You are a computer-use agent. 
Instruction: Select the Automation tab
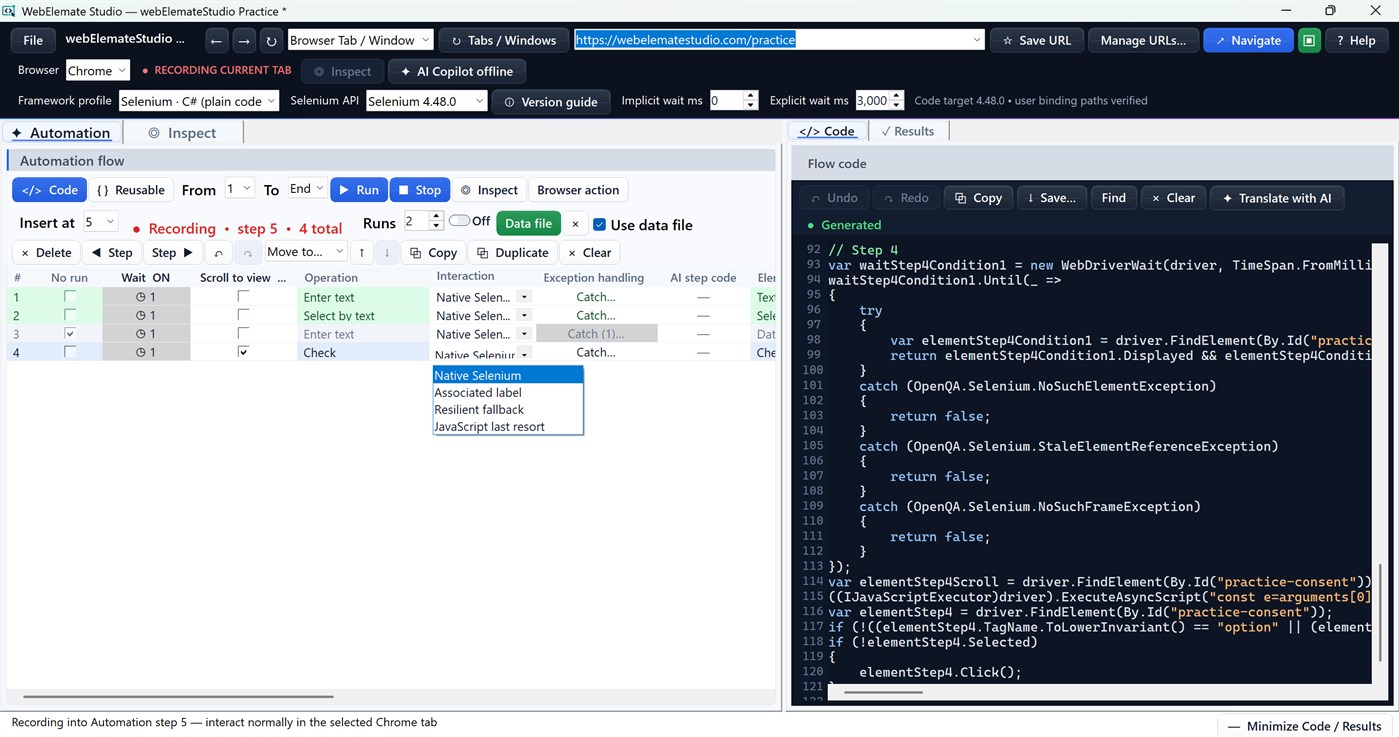pos(62,133)
